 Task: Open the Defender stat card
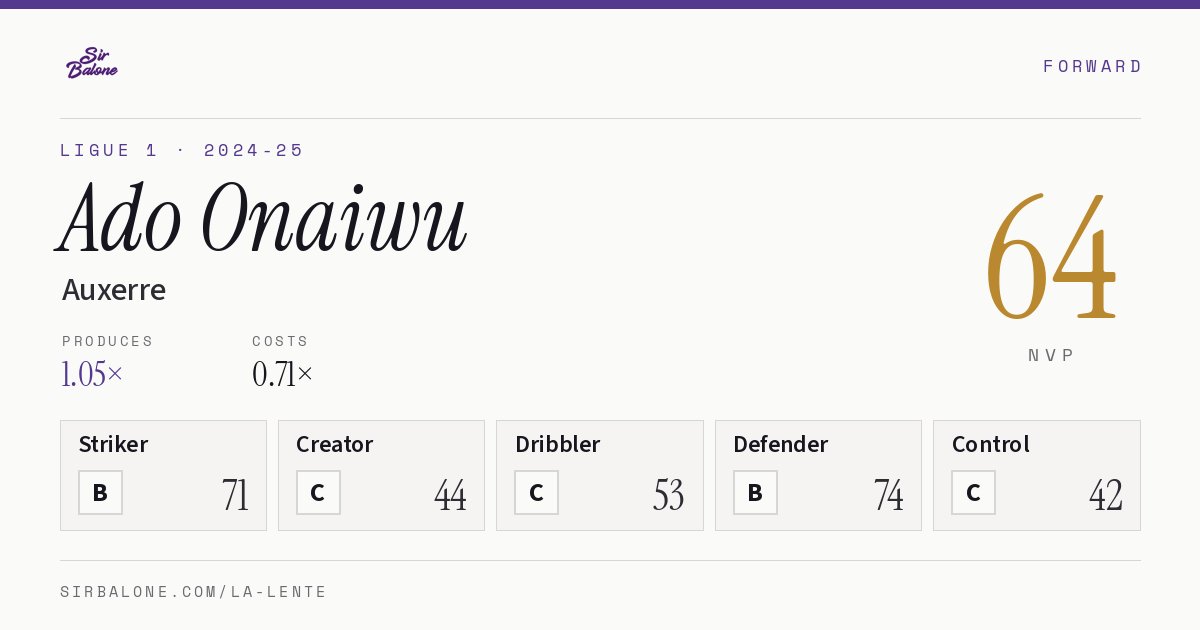[x=818, y=475]
